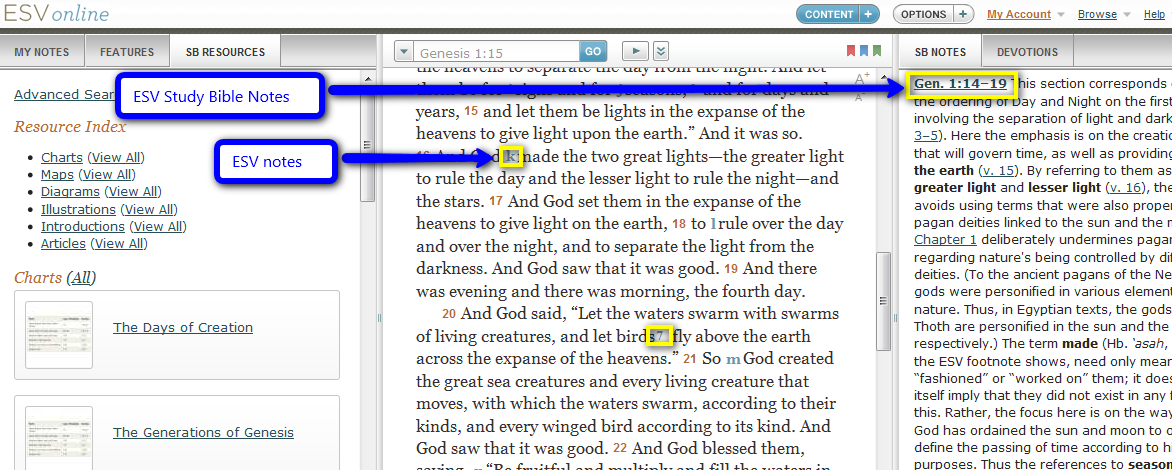Viewport: 1172px width, 470px height.
Task: Play audio of the passage
Action: pyautogui.click(x=636, y=52)
